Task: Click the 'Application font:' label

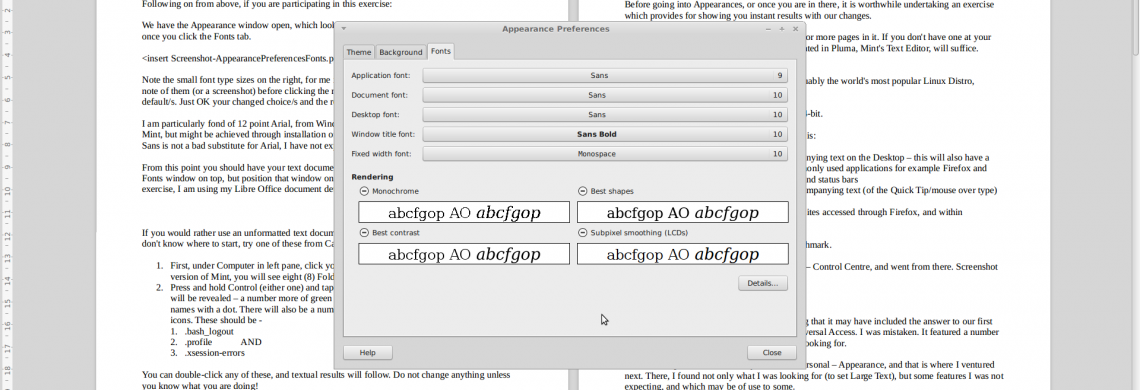Action: pos(380,76)
